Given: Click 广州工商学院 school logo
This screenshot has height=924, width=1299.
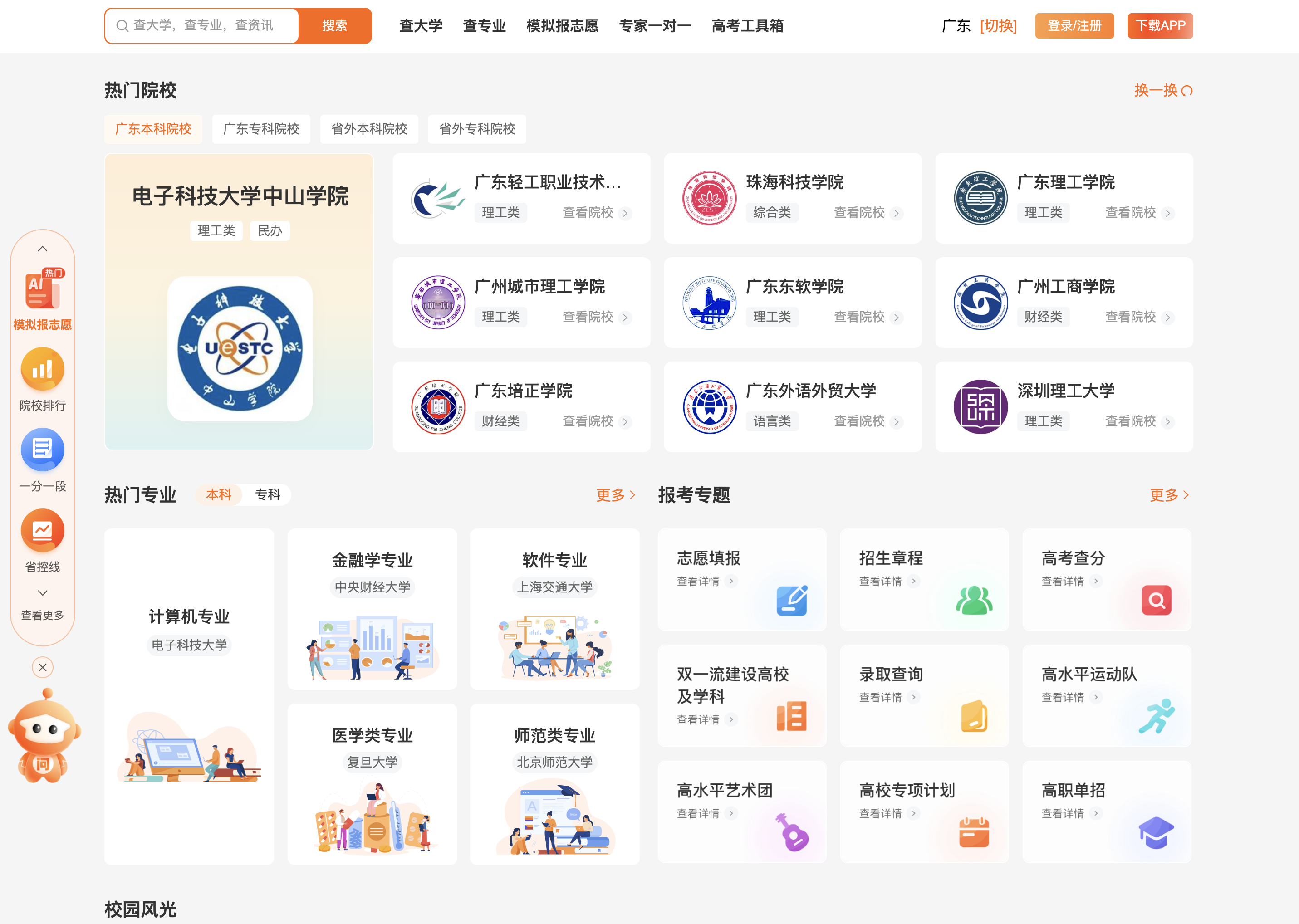Looking at the screenshot, I should [x=980, y=303].
